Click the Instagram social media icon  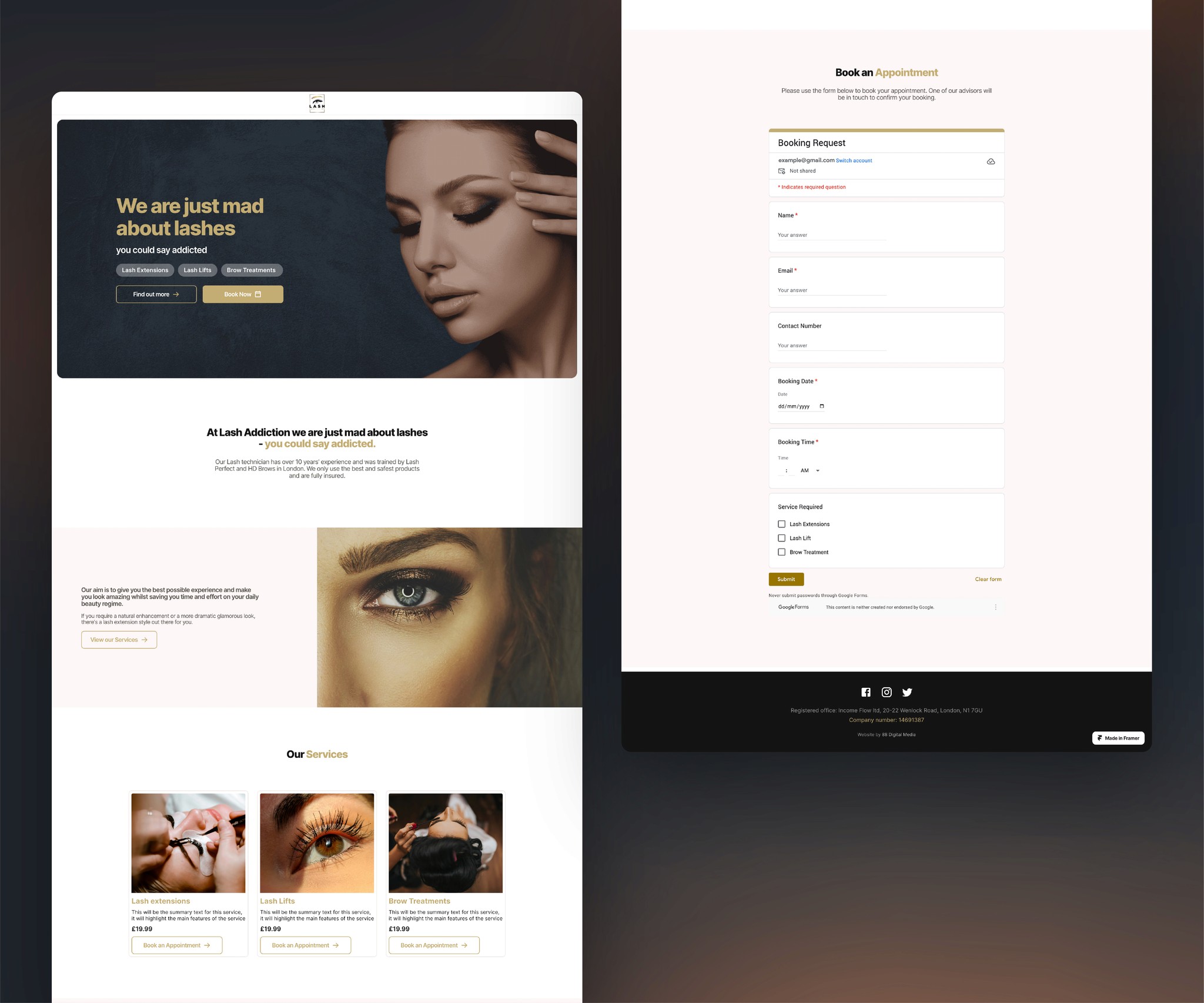tap(886, 692)
